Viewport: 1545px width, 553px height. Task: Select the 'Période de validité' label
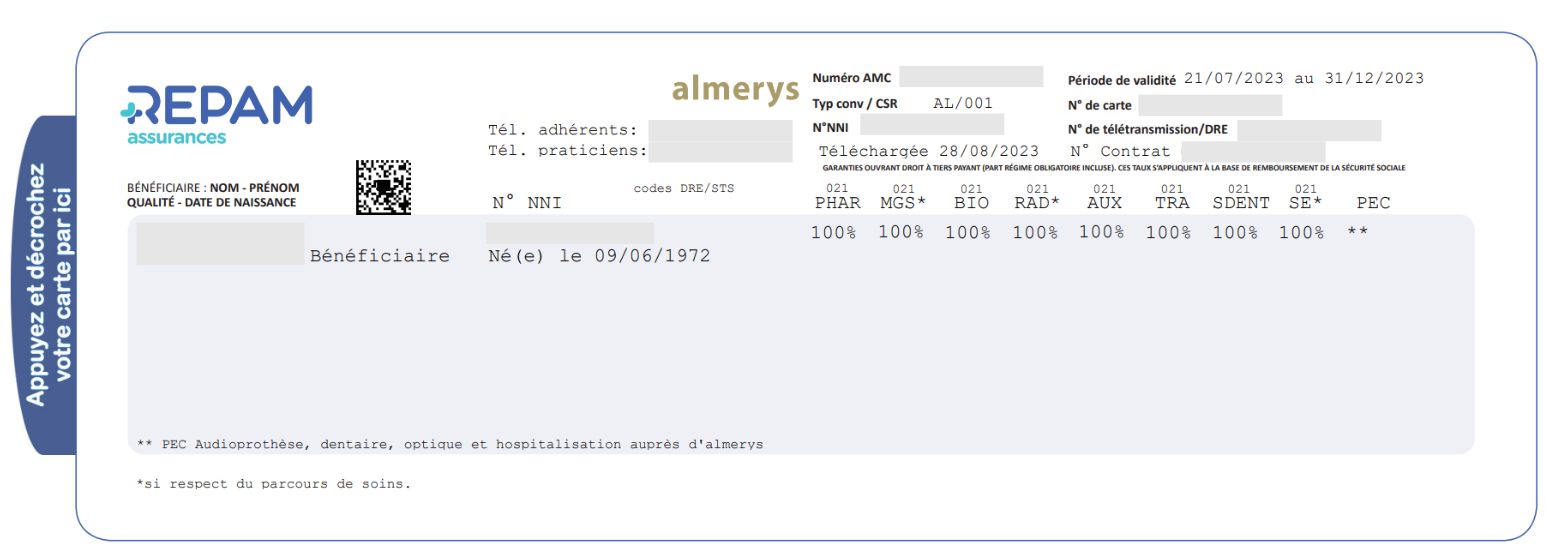(x=1121, y=79)
